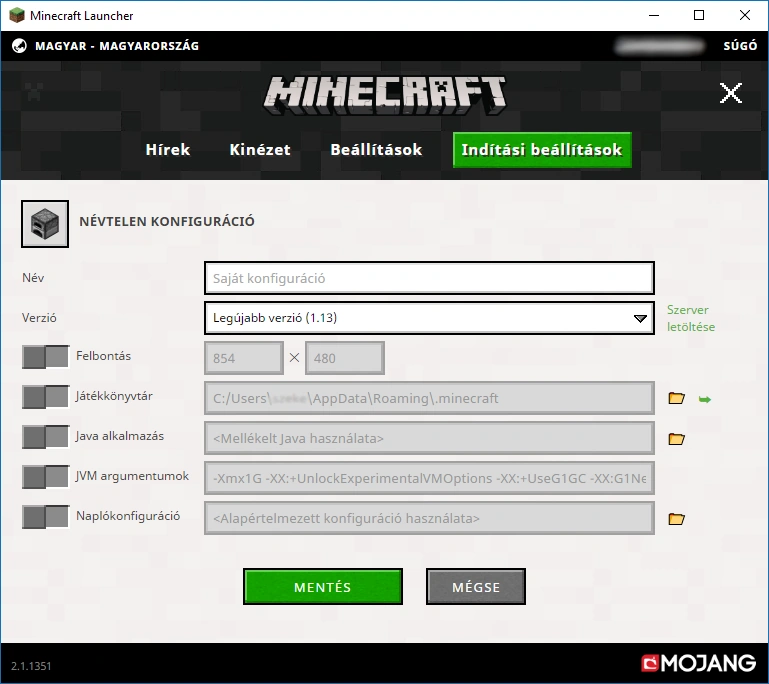Screen dimensions: 769x684
Task: Browse folder for Naplókonfiguráció
Action: [x=676, y=518]
